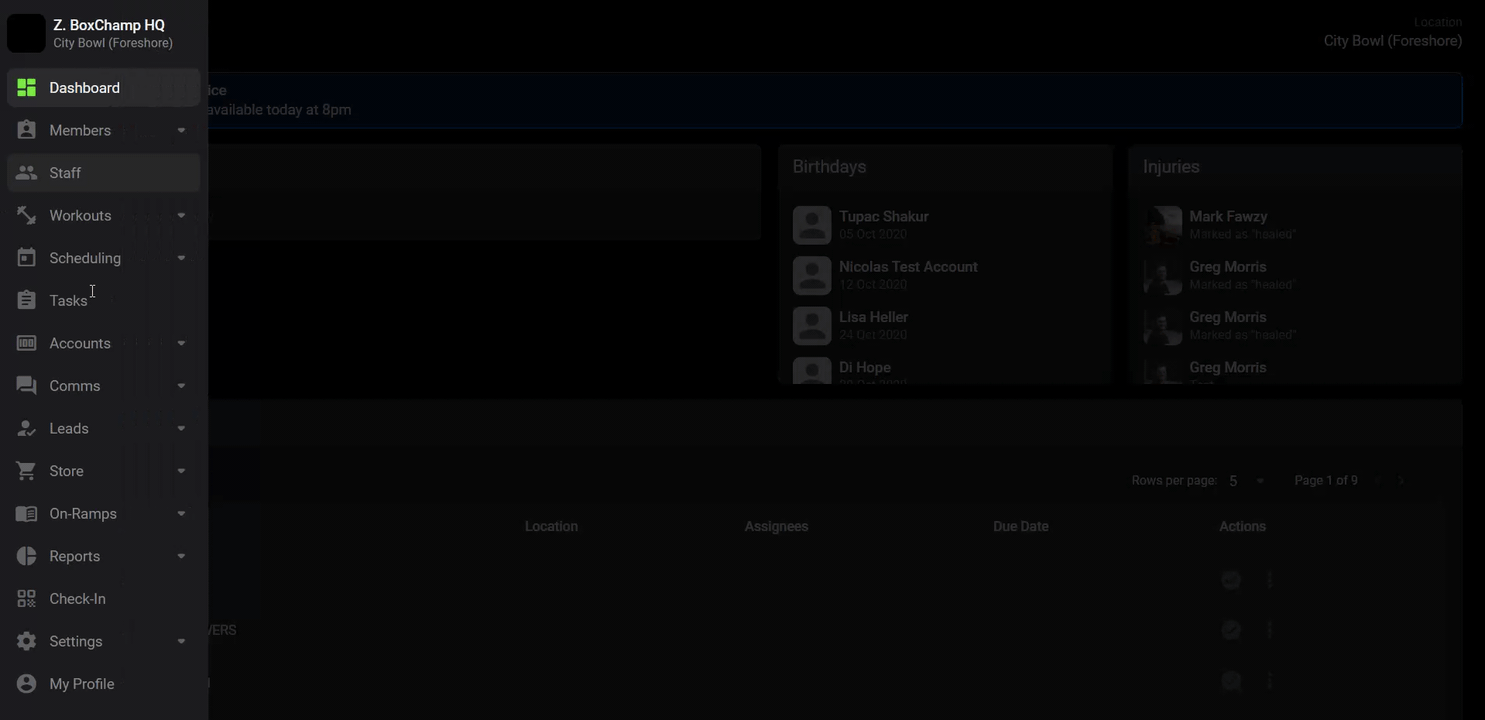Click Page 1 of 9 text
1485x720 pixels.
(x=1326, y=481)
